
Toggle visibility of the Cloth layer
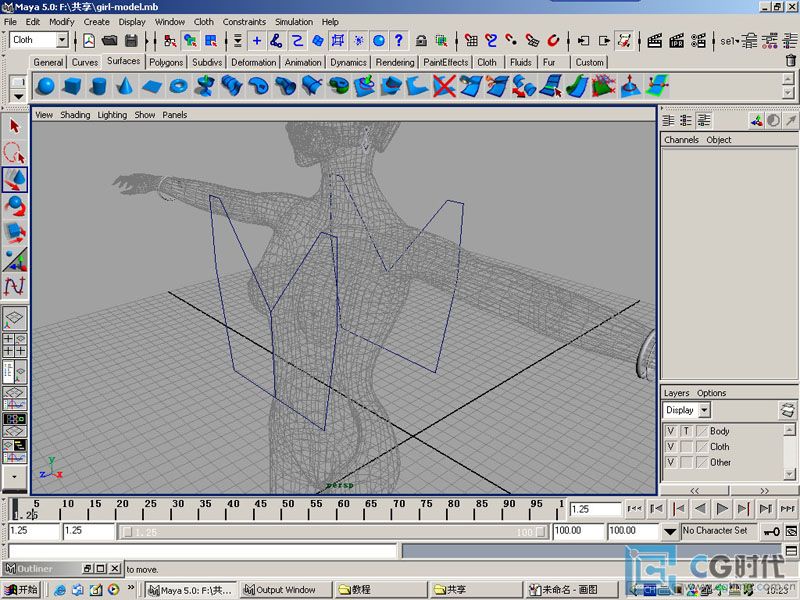(671, 447)
